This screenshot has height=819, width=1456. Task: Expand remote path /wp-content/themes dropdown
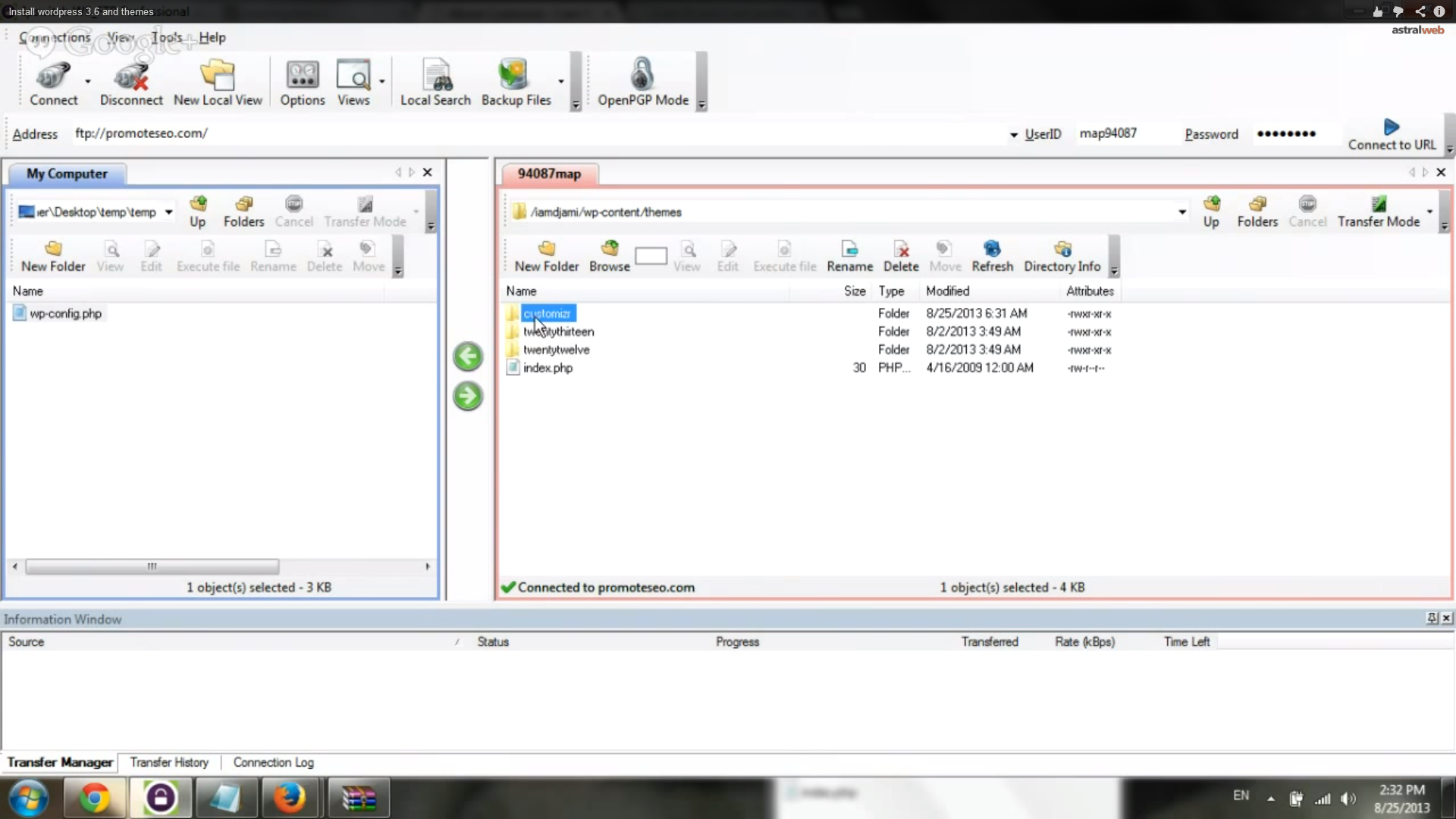point(1182,212)
